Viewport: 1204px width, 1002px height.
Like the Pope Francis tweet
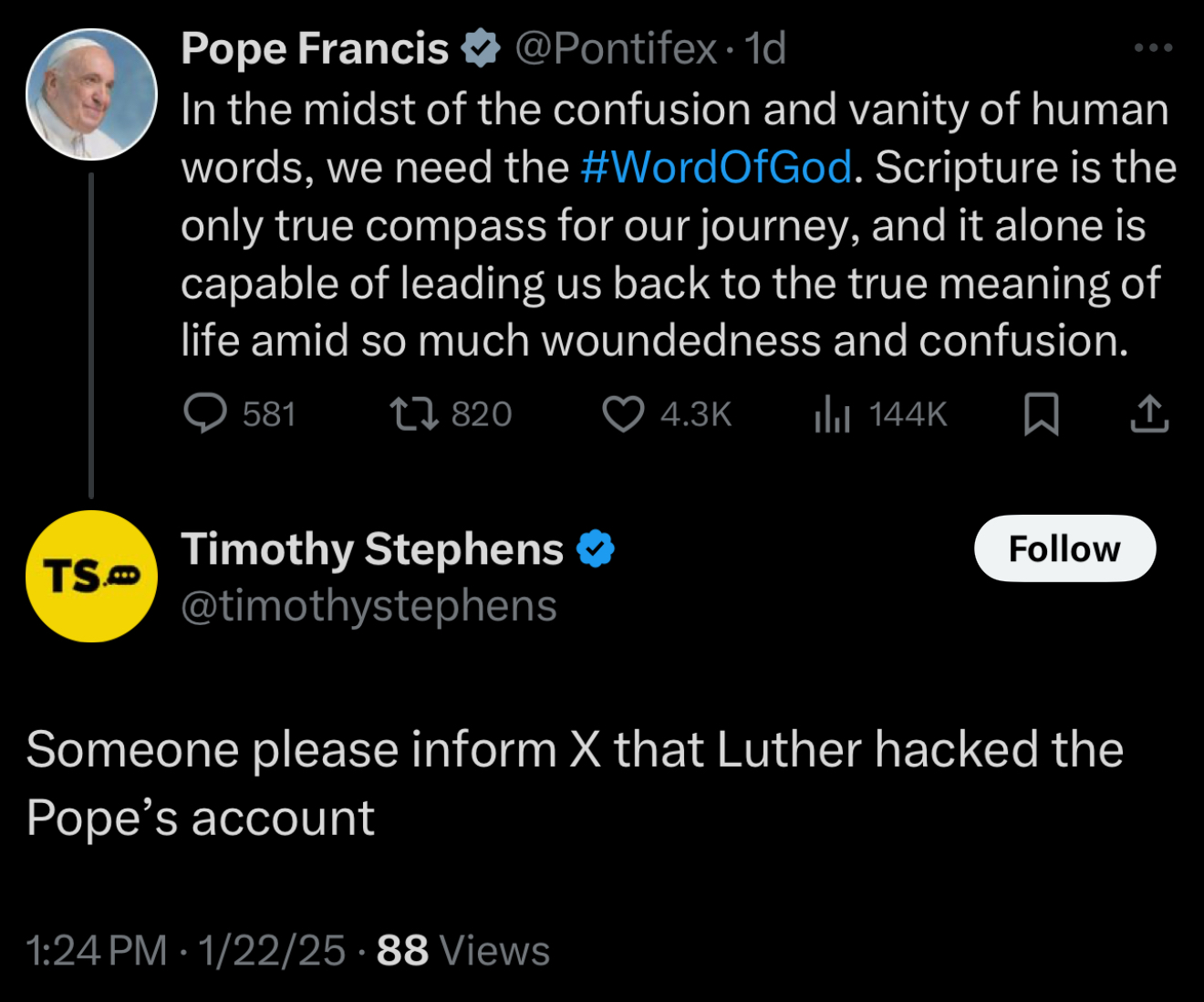[x=624, y=414]
